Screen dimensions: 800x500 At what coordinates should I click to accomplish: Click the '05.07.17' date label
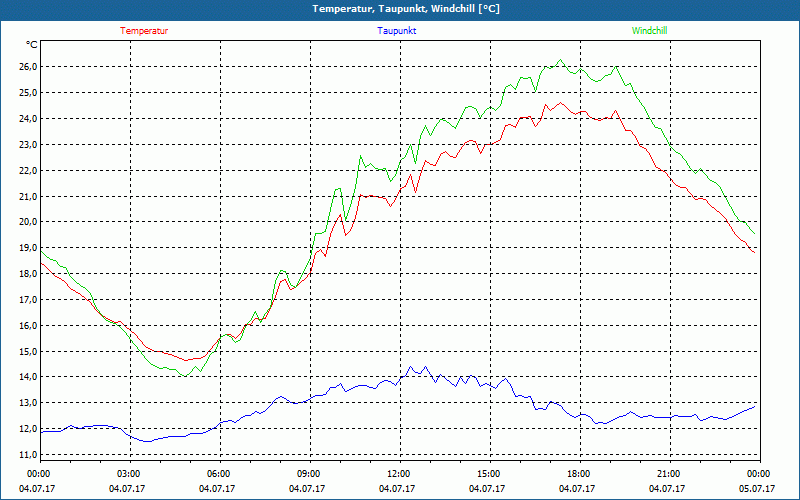pyautogui.click(x=757, y=489)
